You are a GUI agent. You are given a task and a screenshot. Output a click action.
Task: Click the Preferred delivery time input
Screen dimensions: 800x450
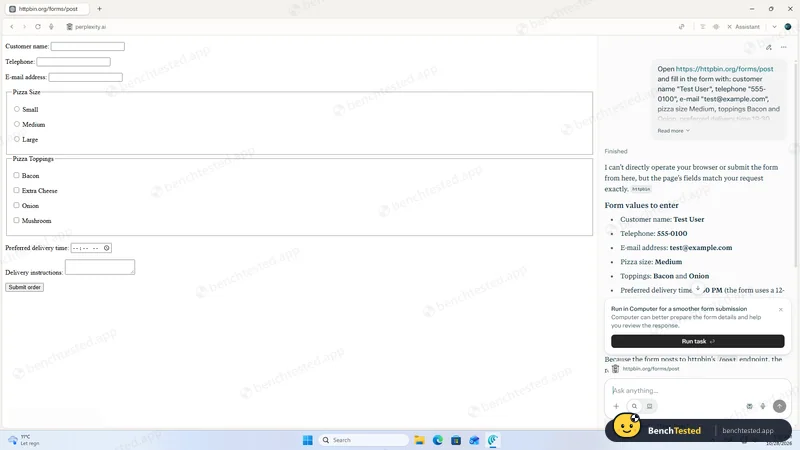pyautogui.click(x=91, y=248)
